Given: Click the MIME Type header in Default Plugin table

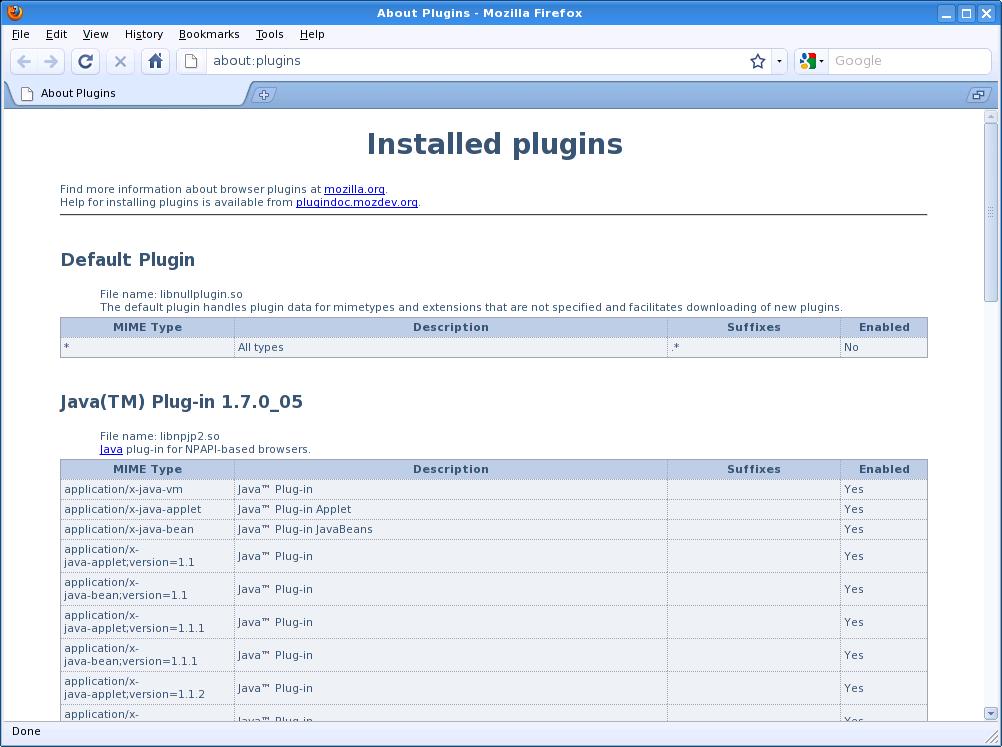Looking at the screenshot, I should [148, 327].
